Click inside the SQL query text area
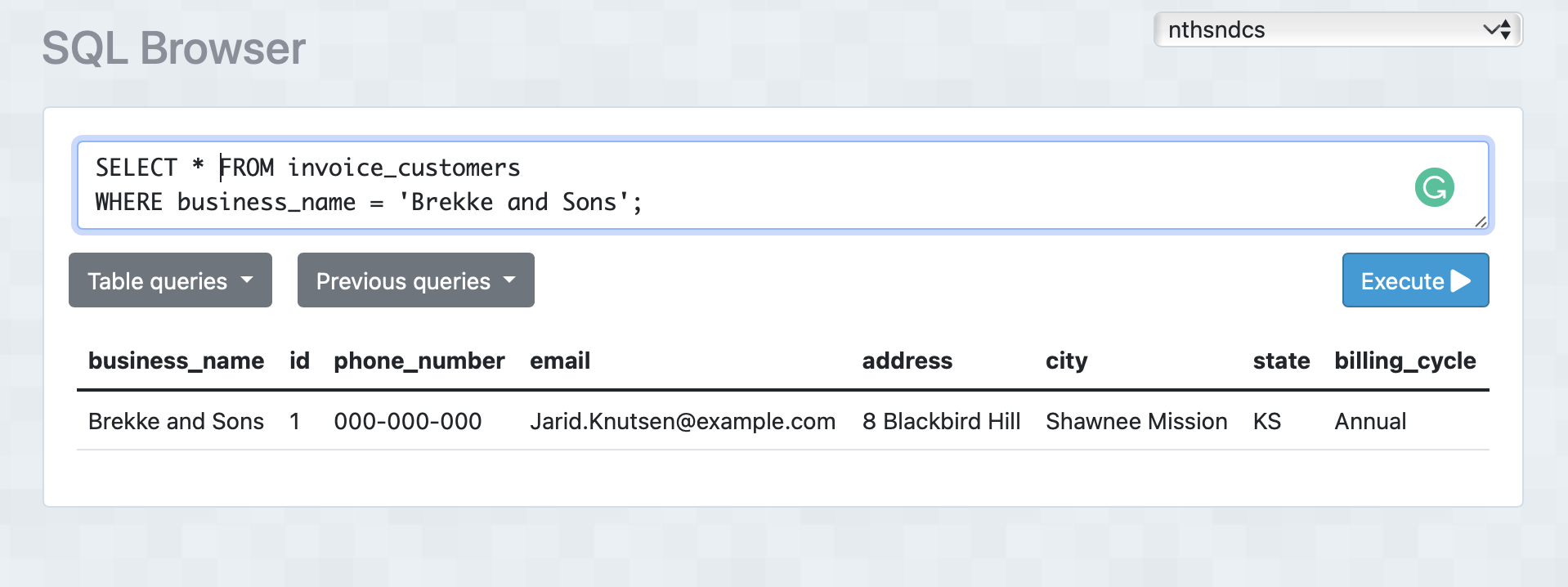 click(x=783, y=186)
